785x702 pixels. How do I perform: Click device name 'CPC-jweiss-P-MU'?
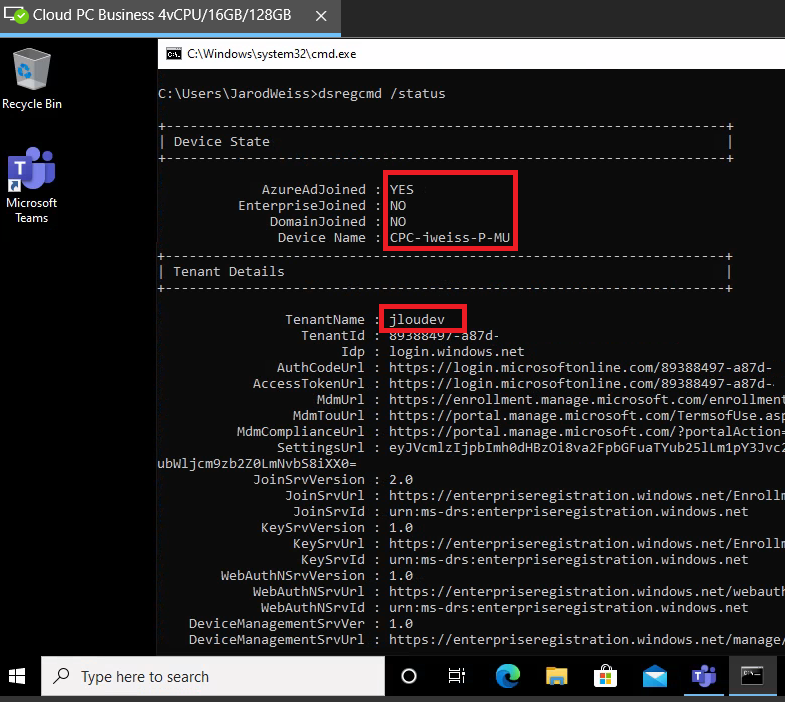point(450,238)
